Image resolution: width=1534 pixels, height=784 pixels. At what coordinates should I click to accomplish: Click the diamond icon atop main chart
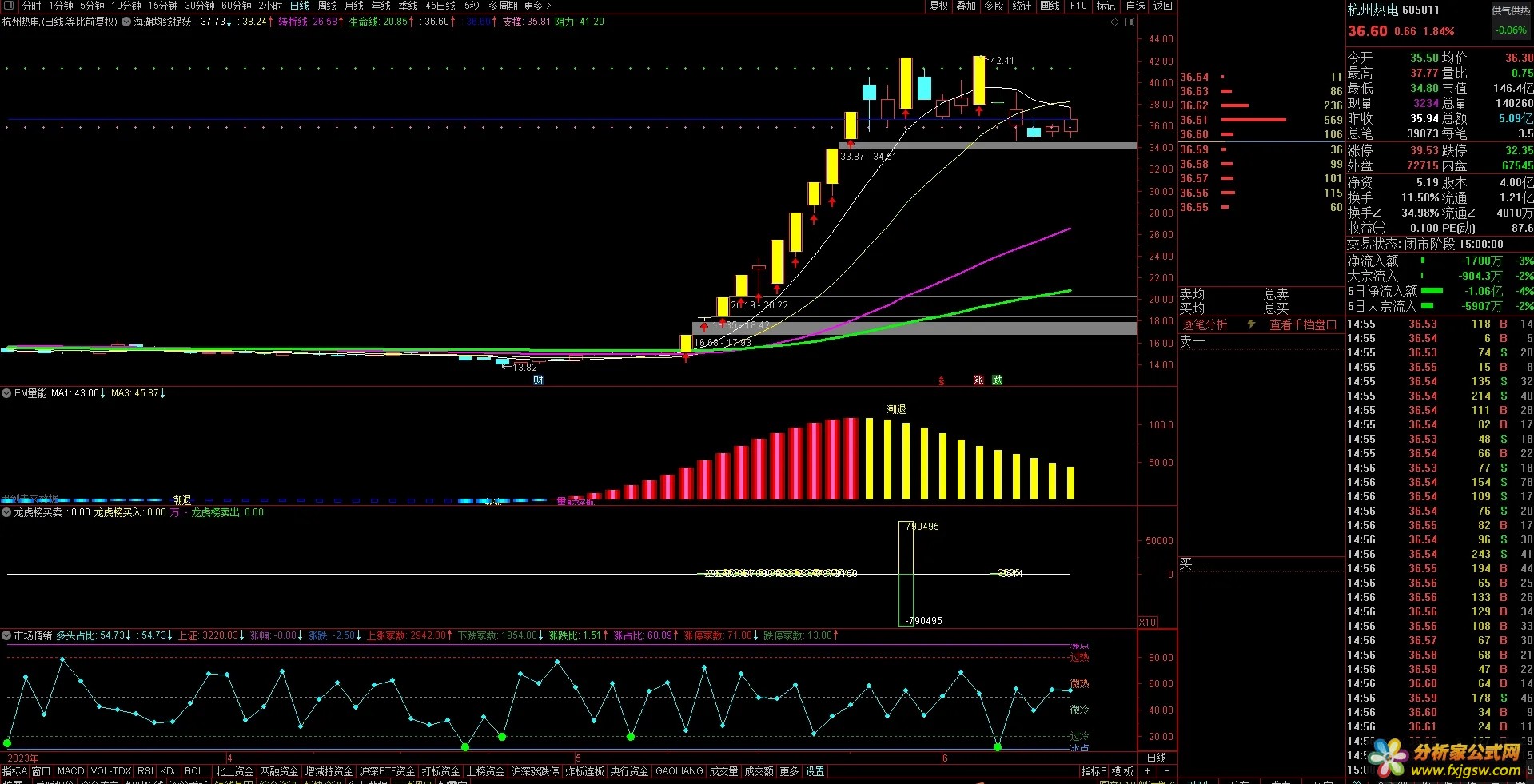click(x=1115, y=22)
